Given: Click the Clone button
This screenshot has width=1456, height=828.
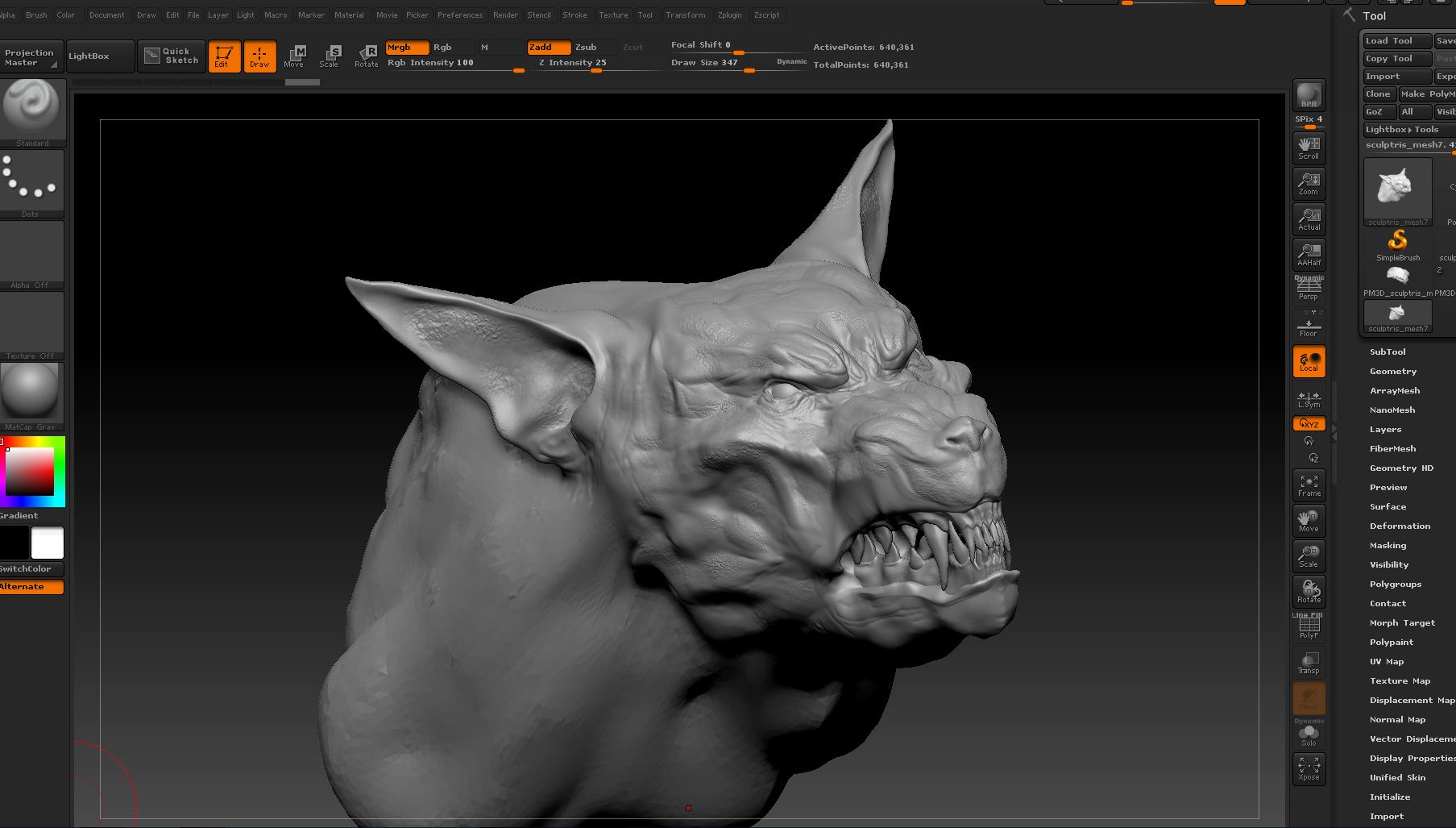Looking at the screenshot, I should 1379,94.
